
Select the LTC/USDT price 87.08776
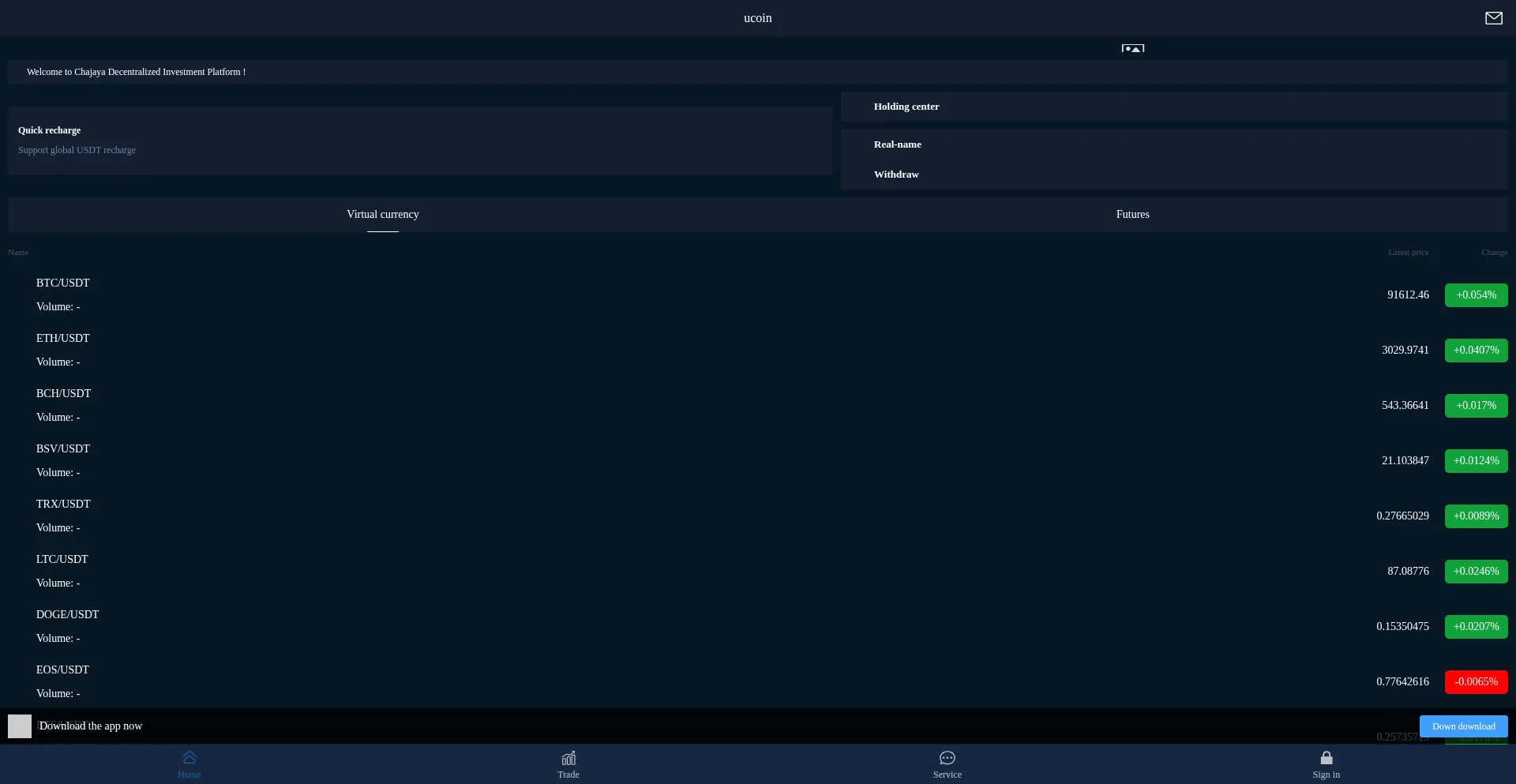coord(1408,572)
